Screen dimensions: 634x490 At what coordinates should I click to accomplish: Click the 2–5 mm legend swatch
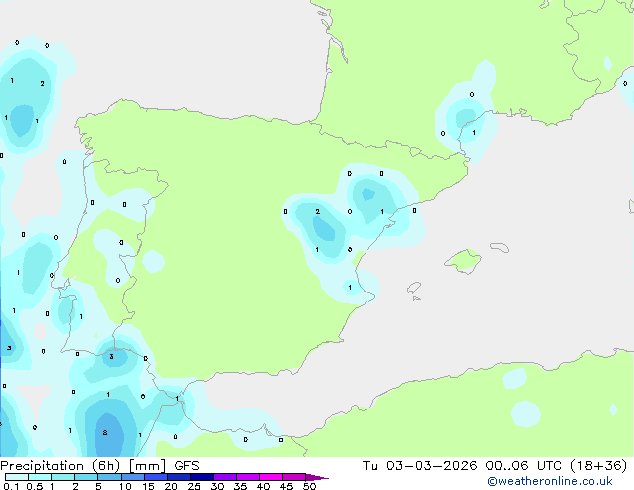[x=86, y=477]
